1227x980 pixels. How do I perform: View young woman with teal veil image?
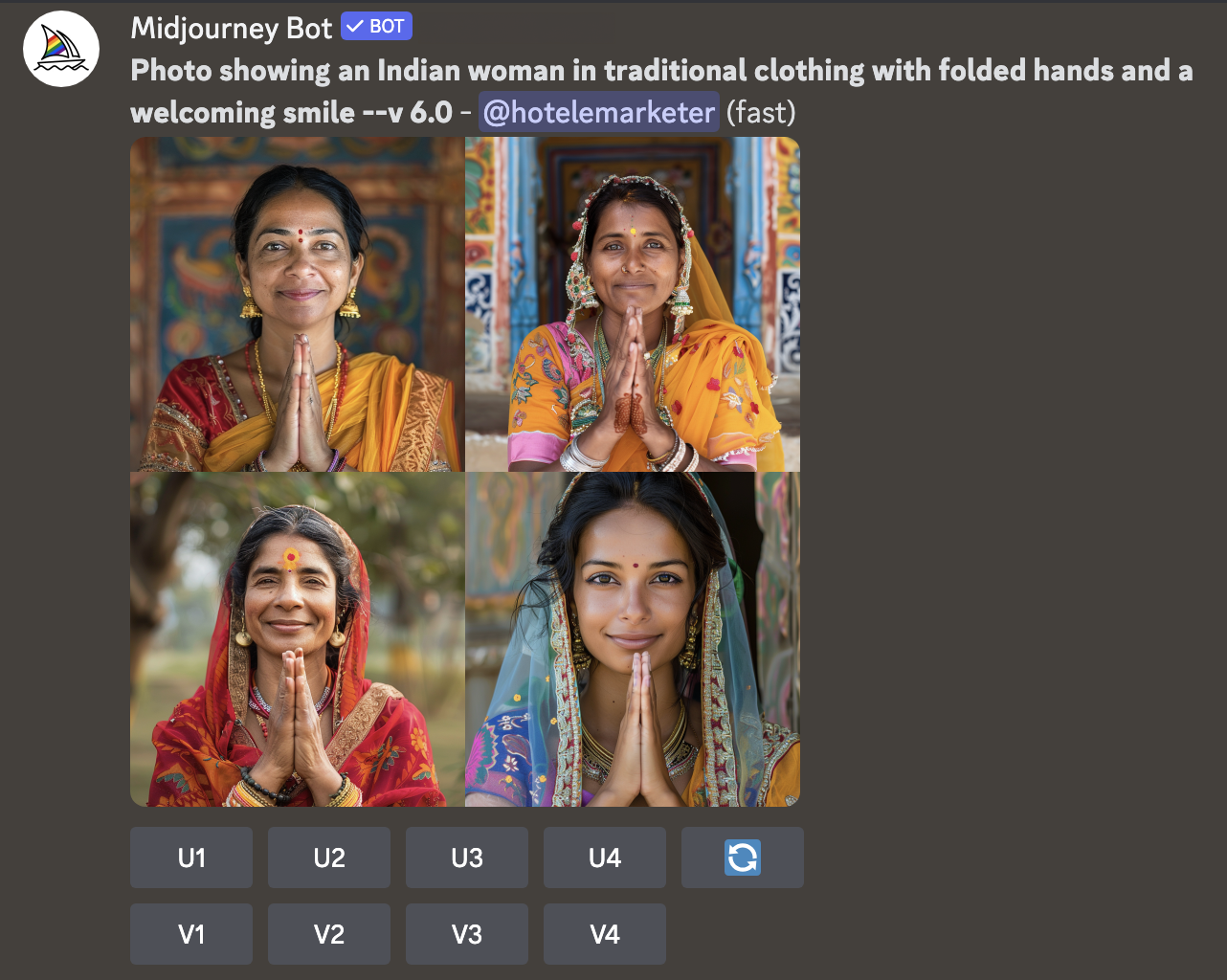(633, 639)
